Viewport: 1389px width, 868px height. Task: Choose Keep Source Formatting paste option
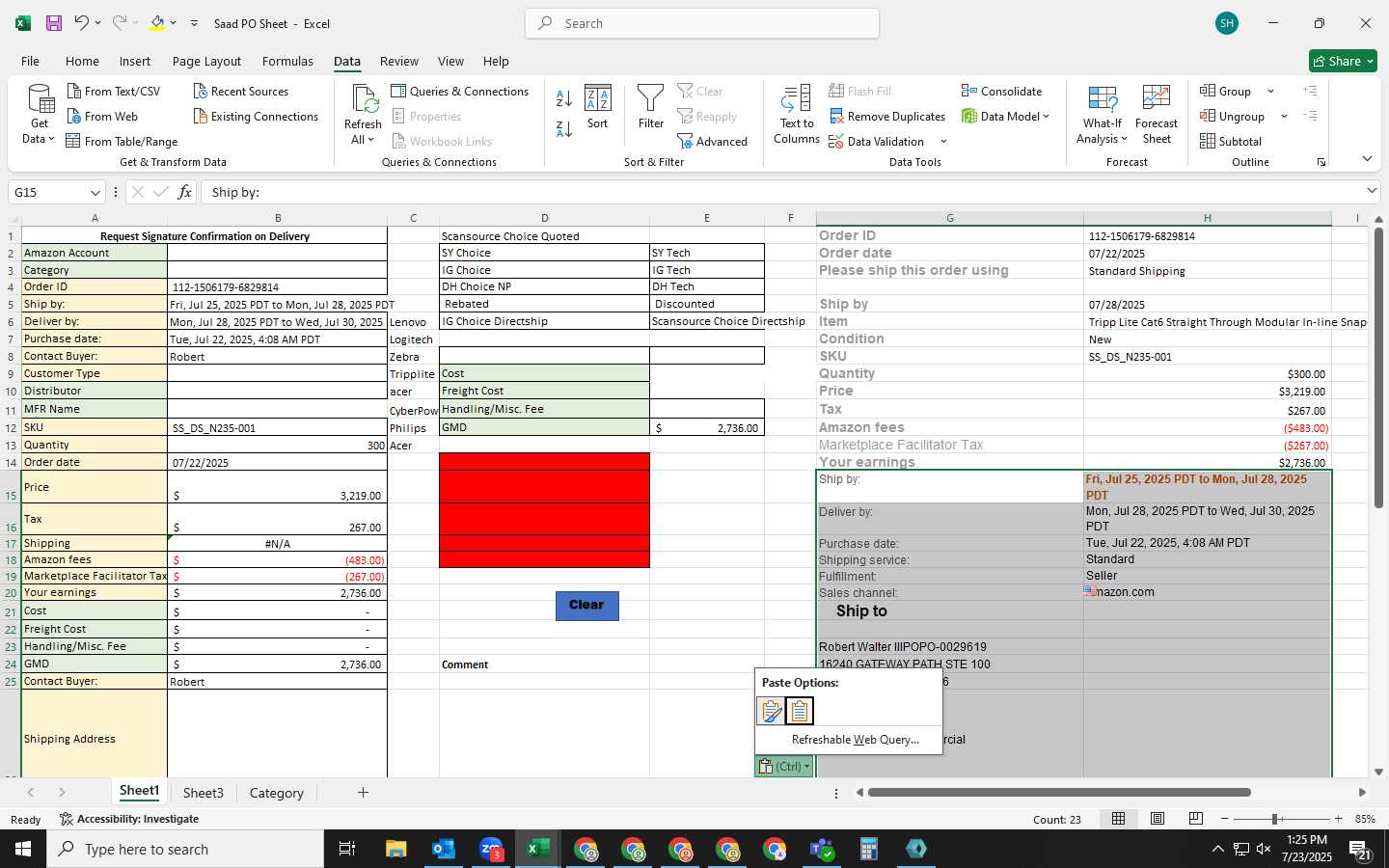771,711
